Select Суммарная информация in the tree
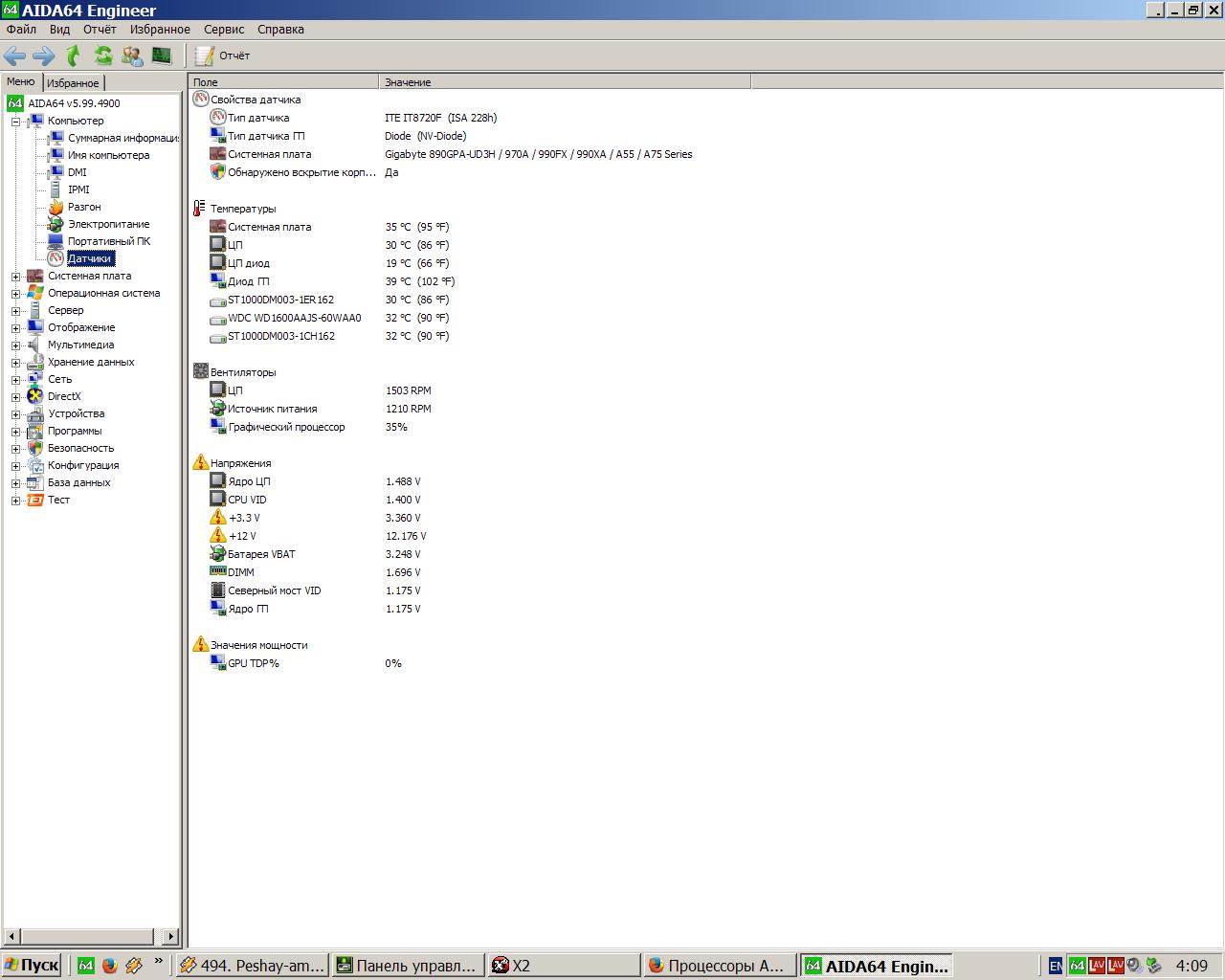1225x980 pixels. click(x=122, y=138)
